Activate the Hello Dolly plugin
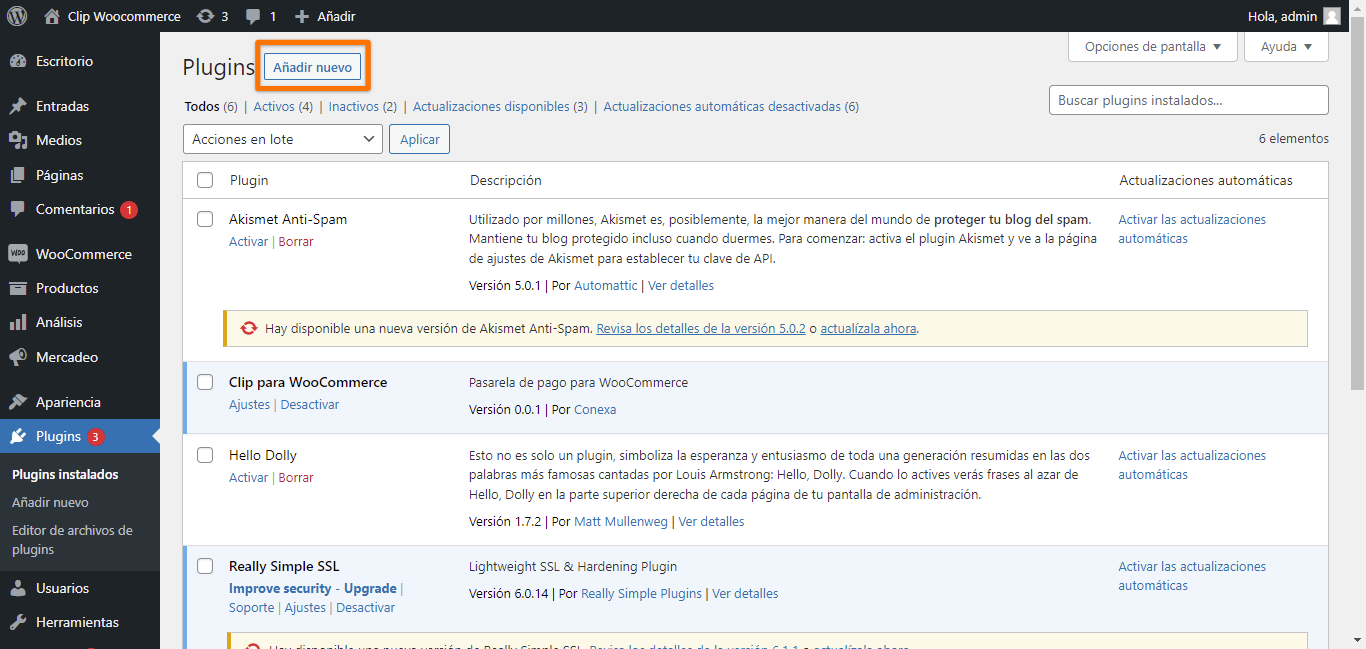This screenshot has width=1366, height=649. click(248, 477)
